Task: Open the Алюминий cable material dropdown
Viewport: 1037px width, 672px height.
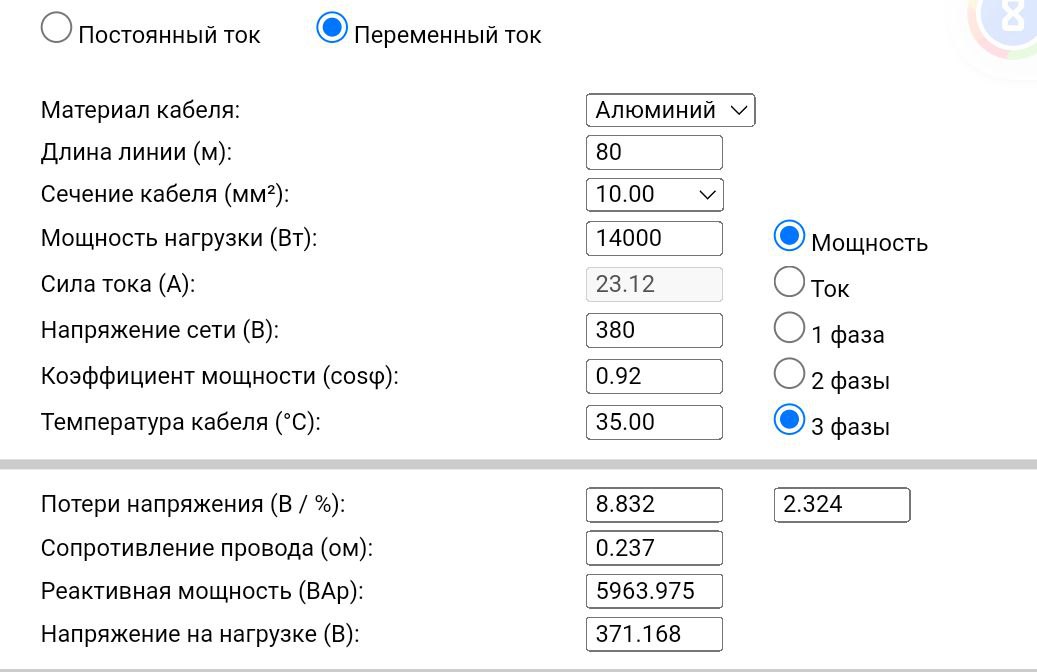Action: [671, 110]
